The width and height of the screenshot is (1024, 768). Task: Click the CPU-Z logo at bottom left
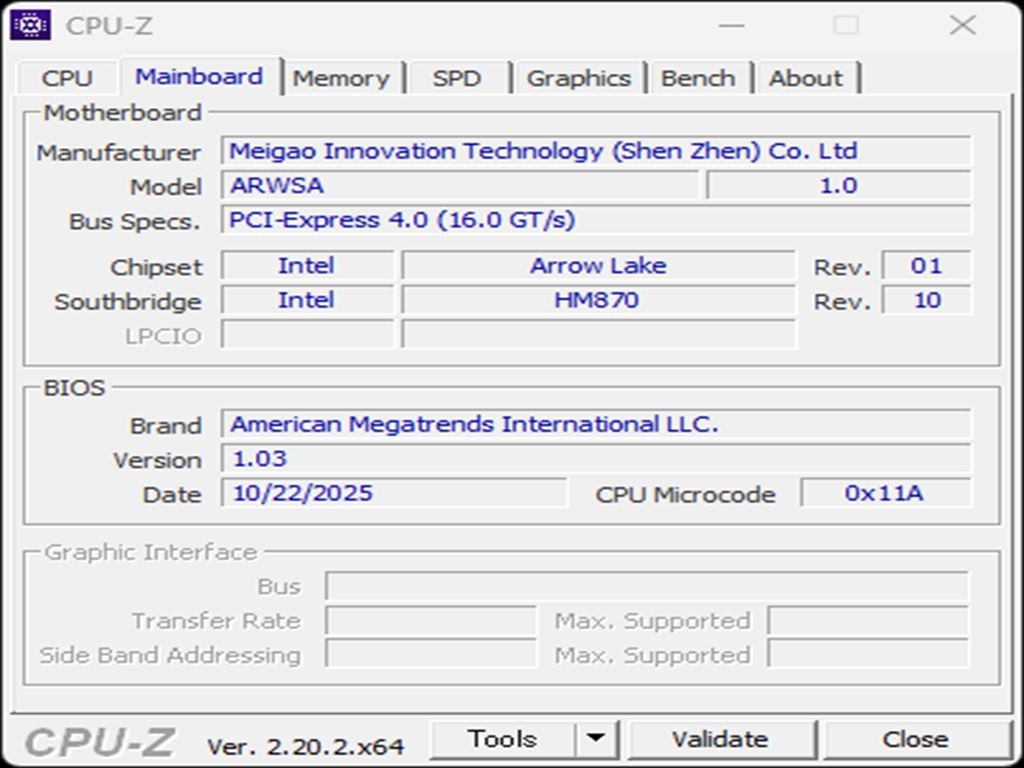[x=99, y=743]
